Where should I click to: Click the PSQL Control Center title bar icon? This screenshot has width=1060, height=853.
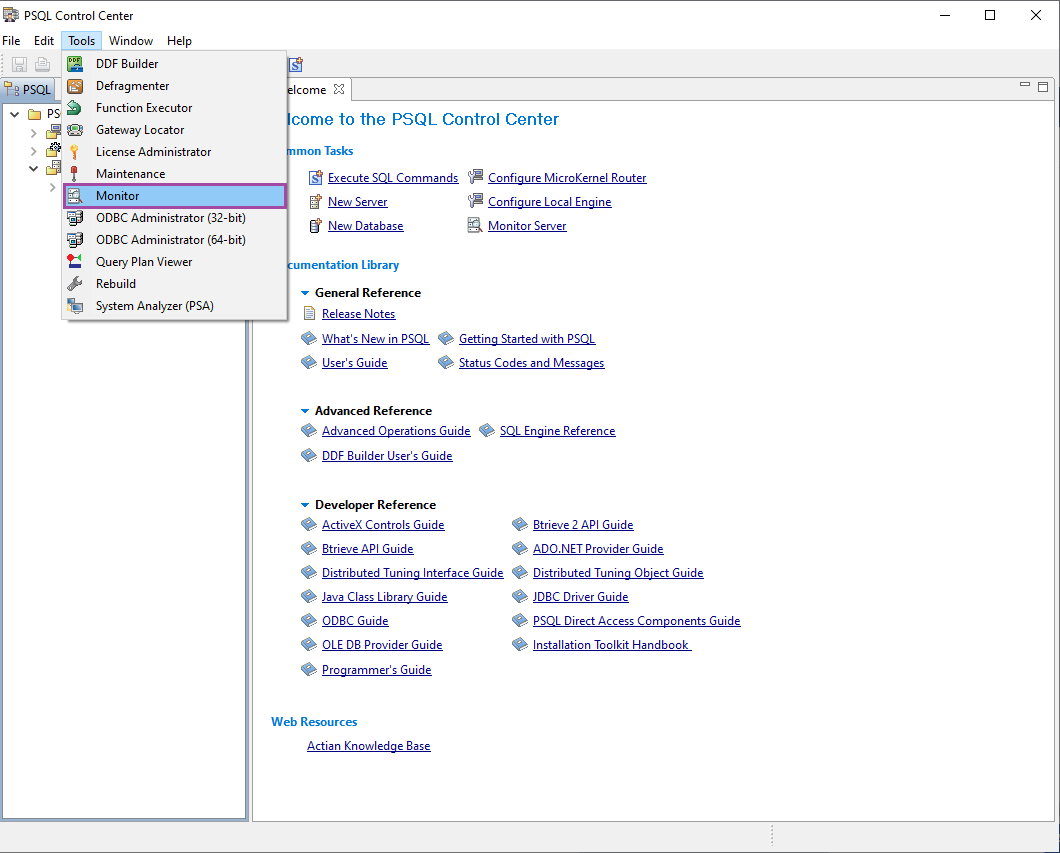[11, 15]
